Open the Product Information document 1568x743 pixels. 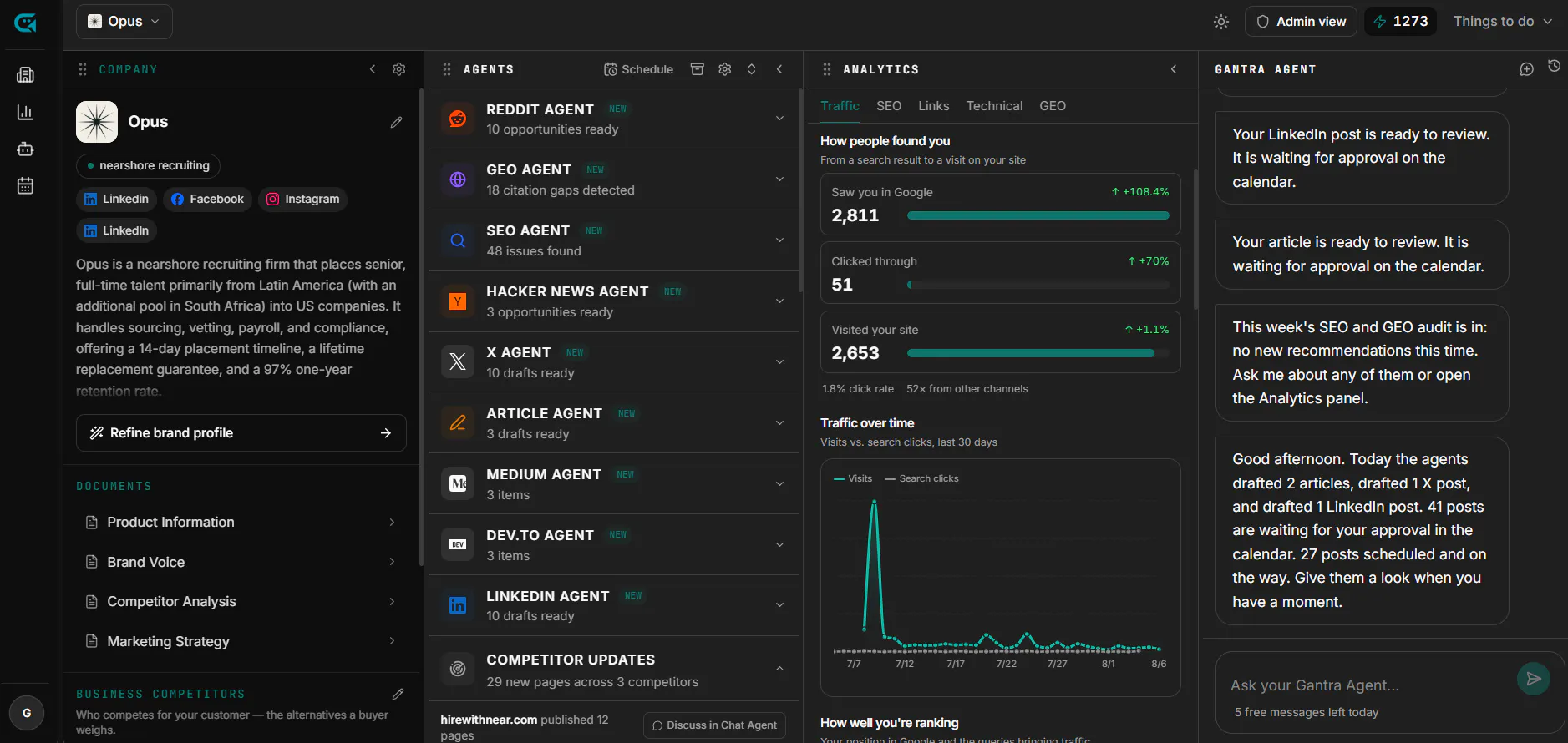pyautogui.click(x=241, y=523)
